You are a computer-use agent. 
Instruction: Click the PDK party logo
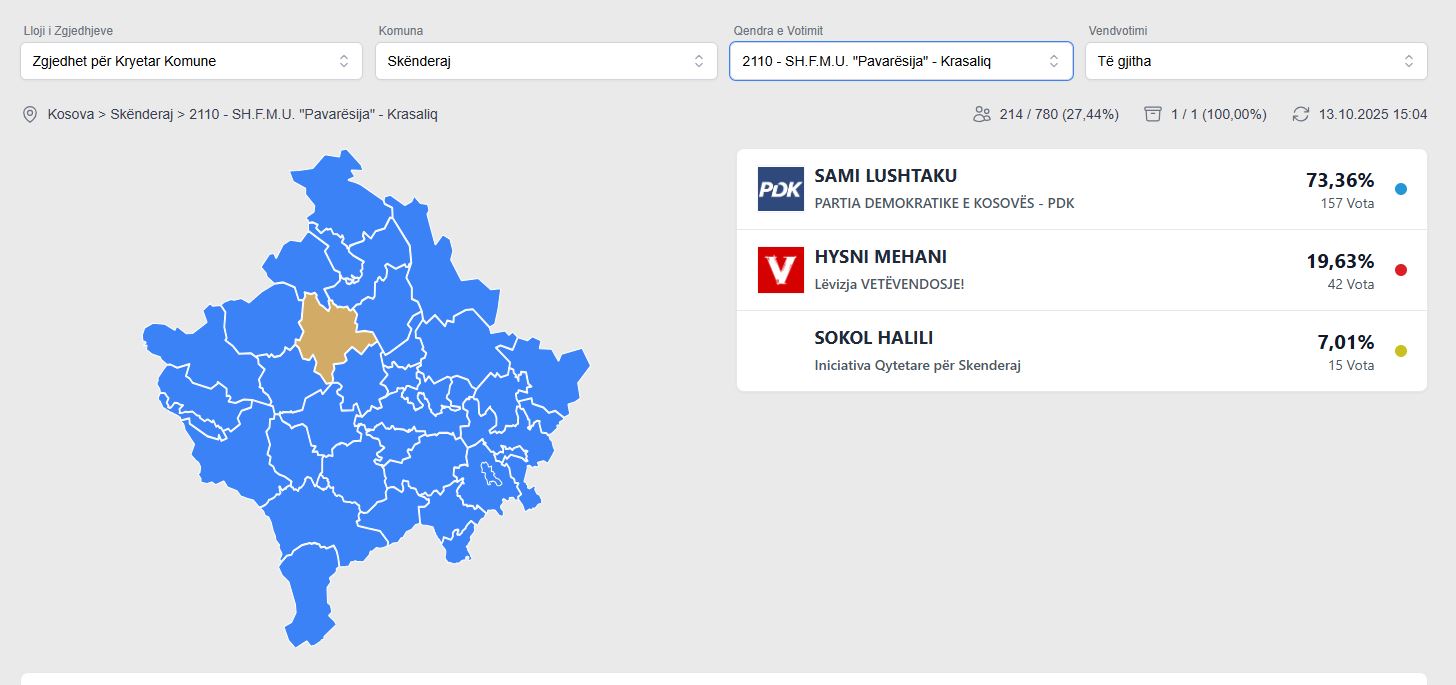[x=780, y=189]
